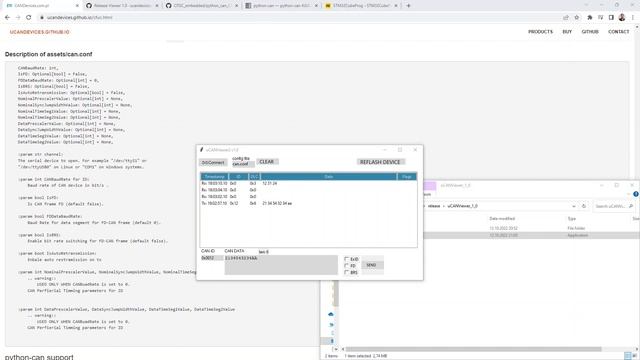Click the release breadcrumb in Explorer
Screen dimensions: 640x360
point(434,206)
